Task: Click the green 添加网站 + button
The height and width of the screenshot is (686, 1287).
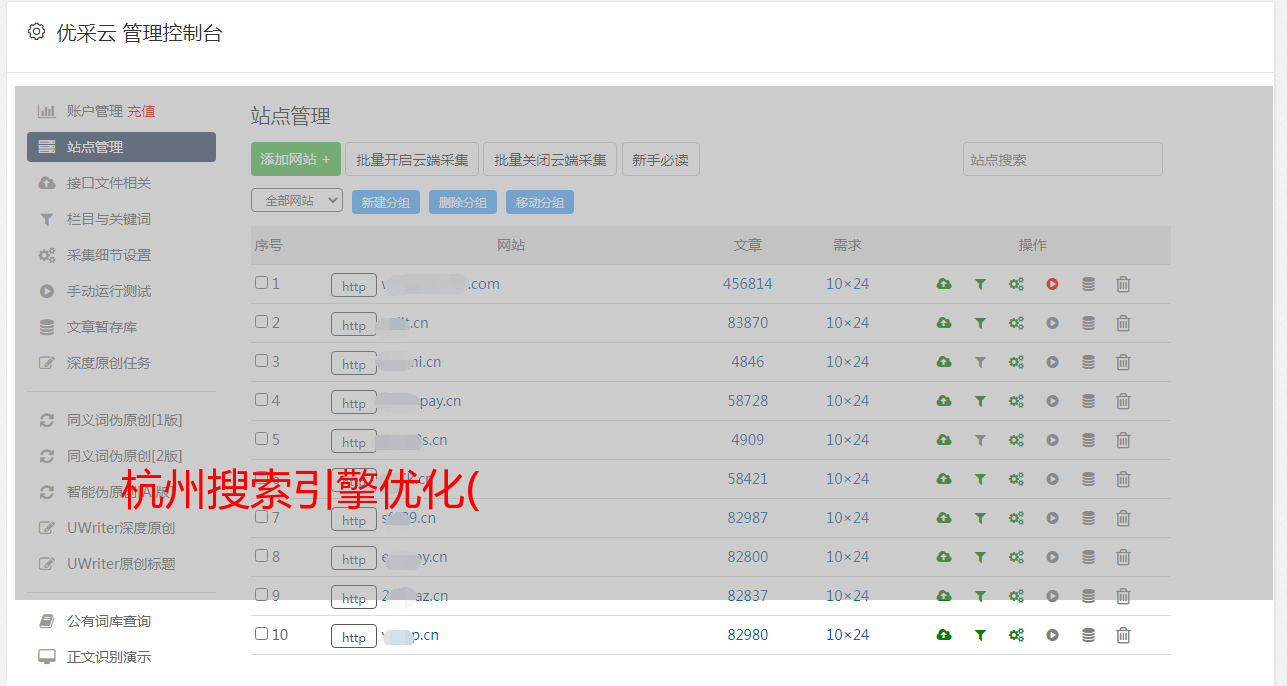Action: click(296, 159)
